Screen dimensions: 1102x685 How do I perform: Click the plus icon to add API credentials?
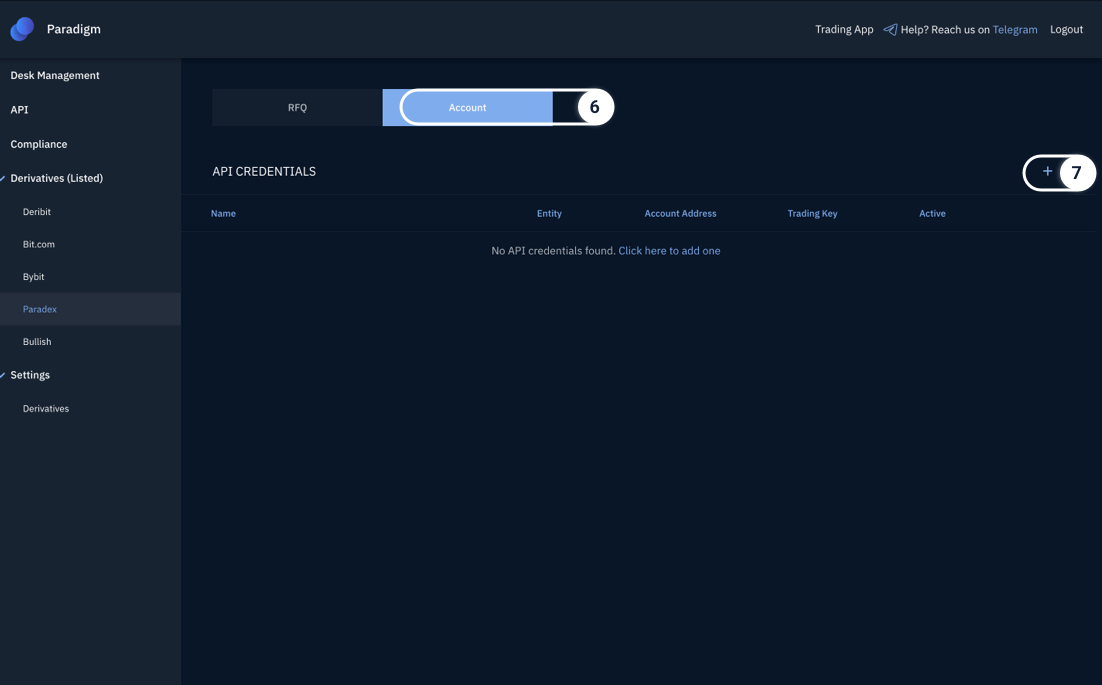click(x=1047, y=171)
